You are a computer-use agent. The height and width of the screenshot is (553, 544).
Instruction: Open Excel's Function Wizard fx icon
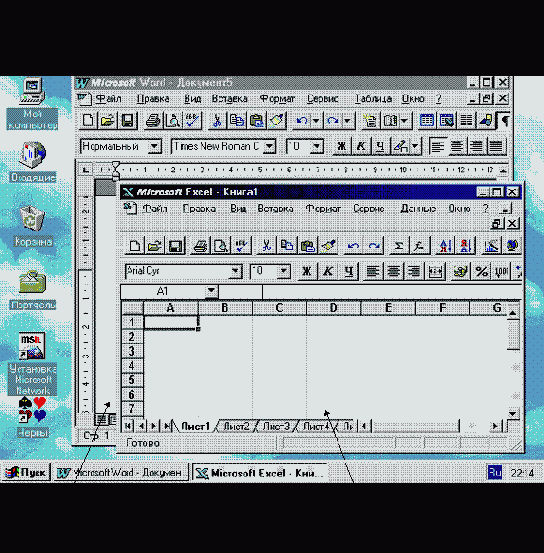click(419, 245)
